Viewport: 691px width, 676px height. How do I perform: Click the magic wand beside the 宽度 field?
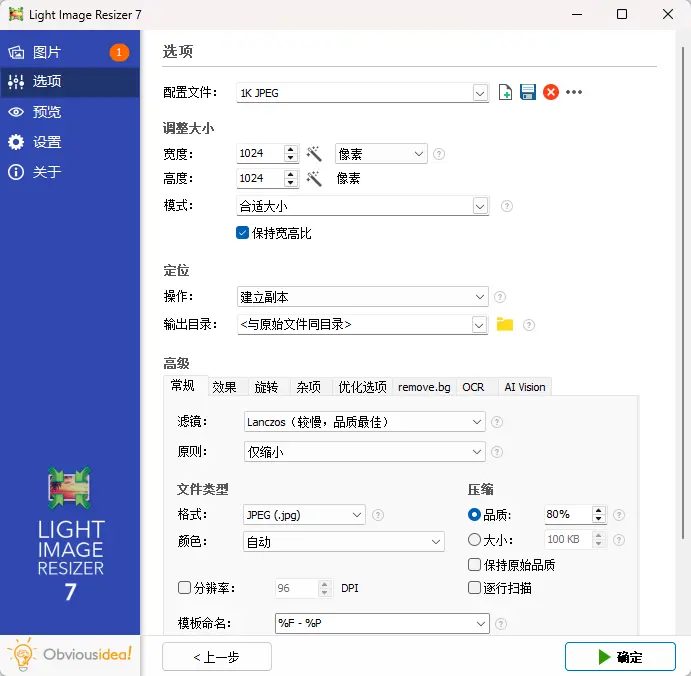tap(314, 154)
